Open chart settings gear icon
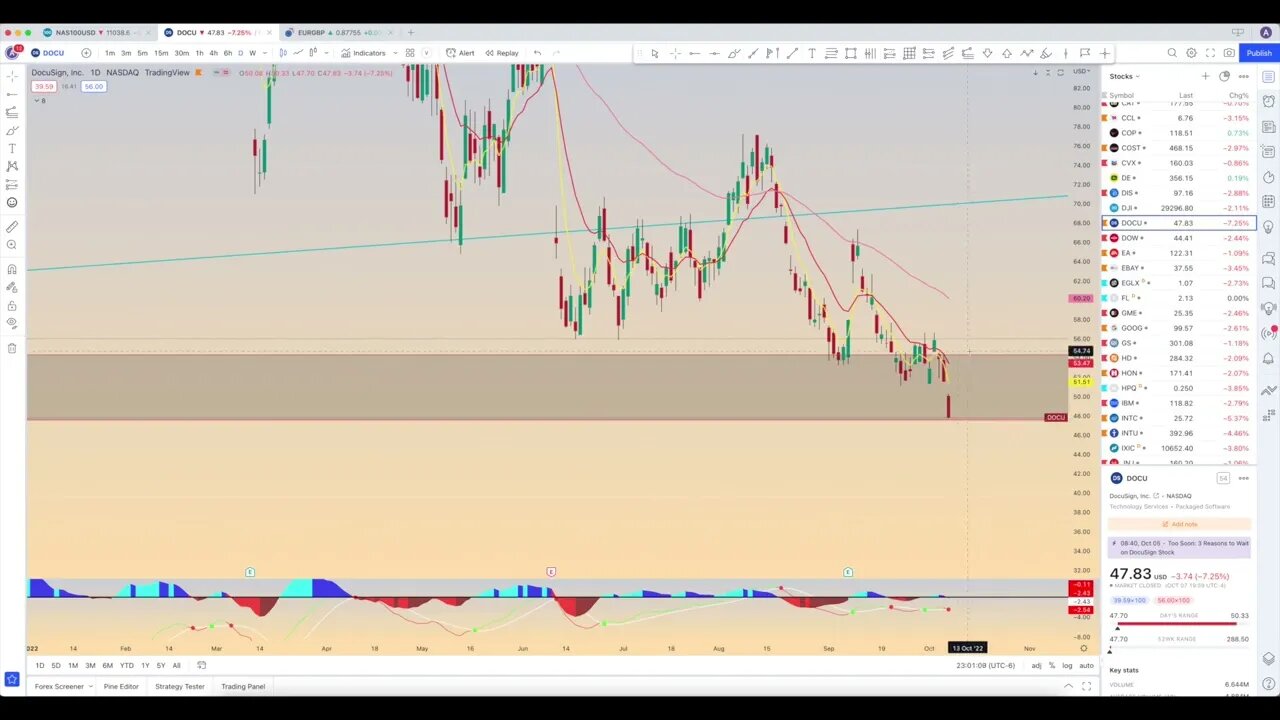The image size is (1280, 720). (1191, 53)
